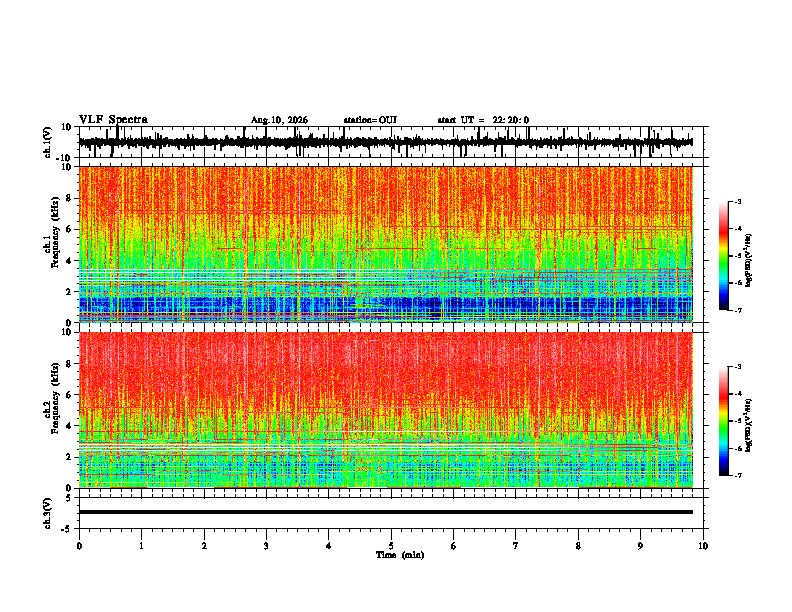Click the -5 tick of ch.3(V) axis
Image resolution: width=792 pixels, height=612 pixels.
[68, 529]
